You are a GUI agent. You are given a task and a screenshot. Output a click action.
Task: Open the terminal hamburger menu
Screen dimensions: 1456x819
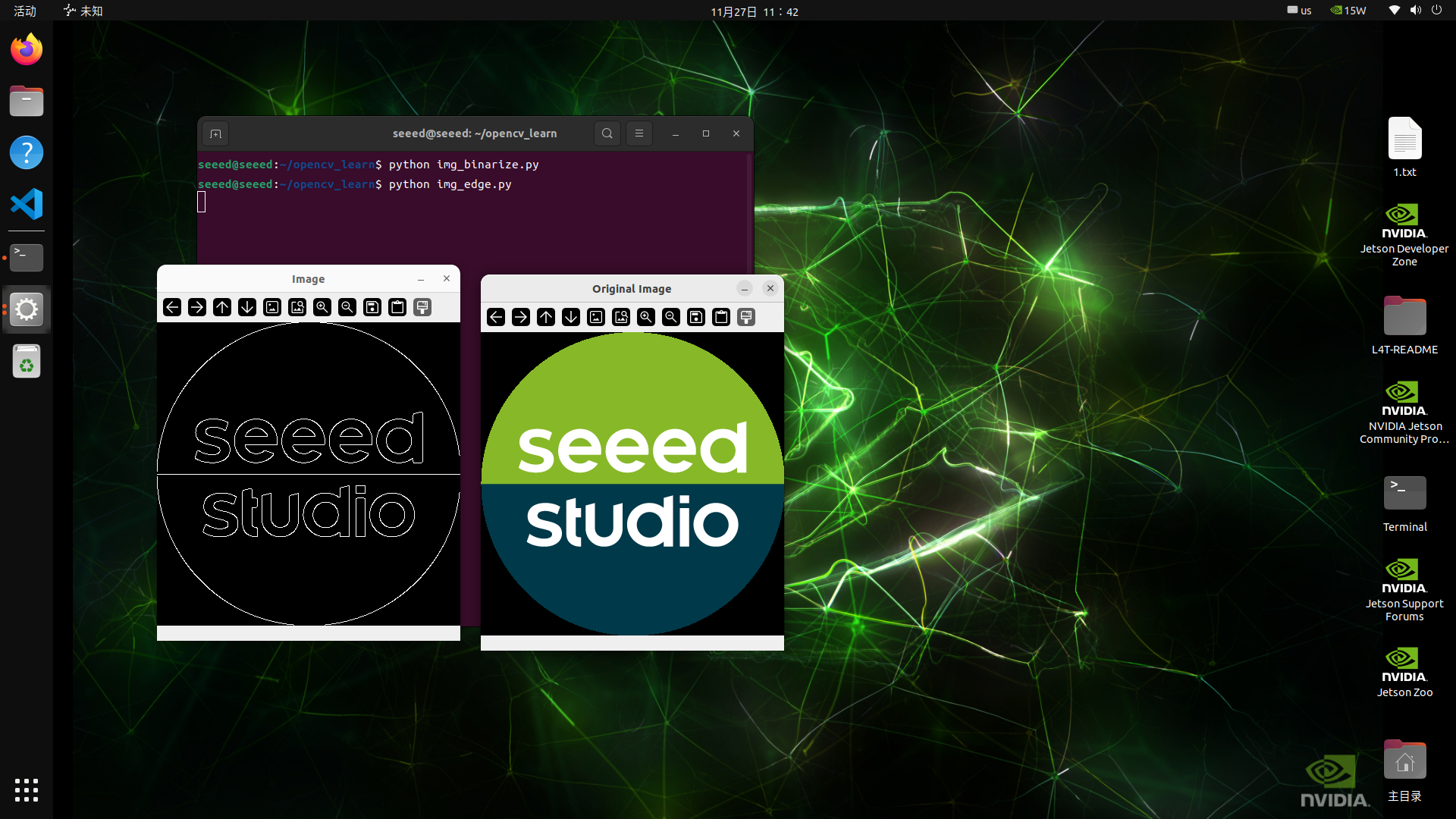pos(639,133)
